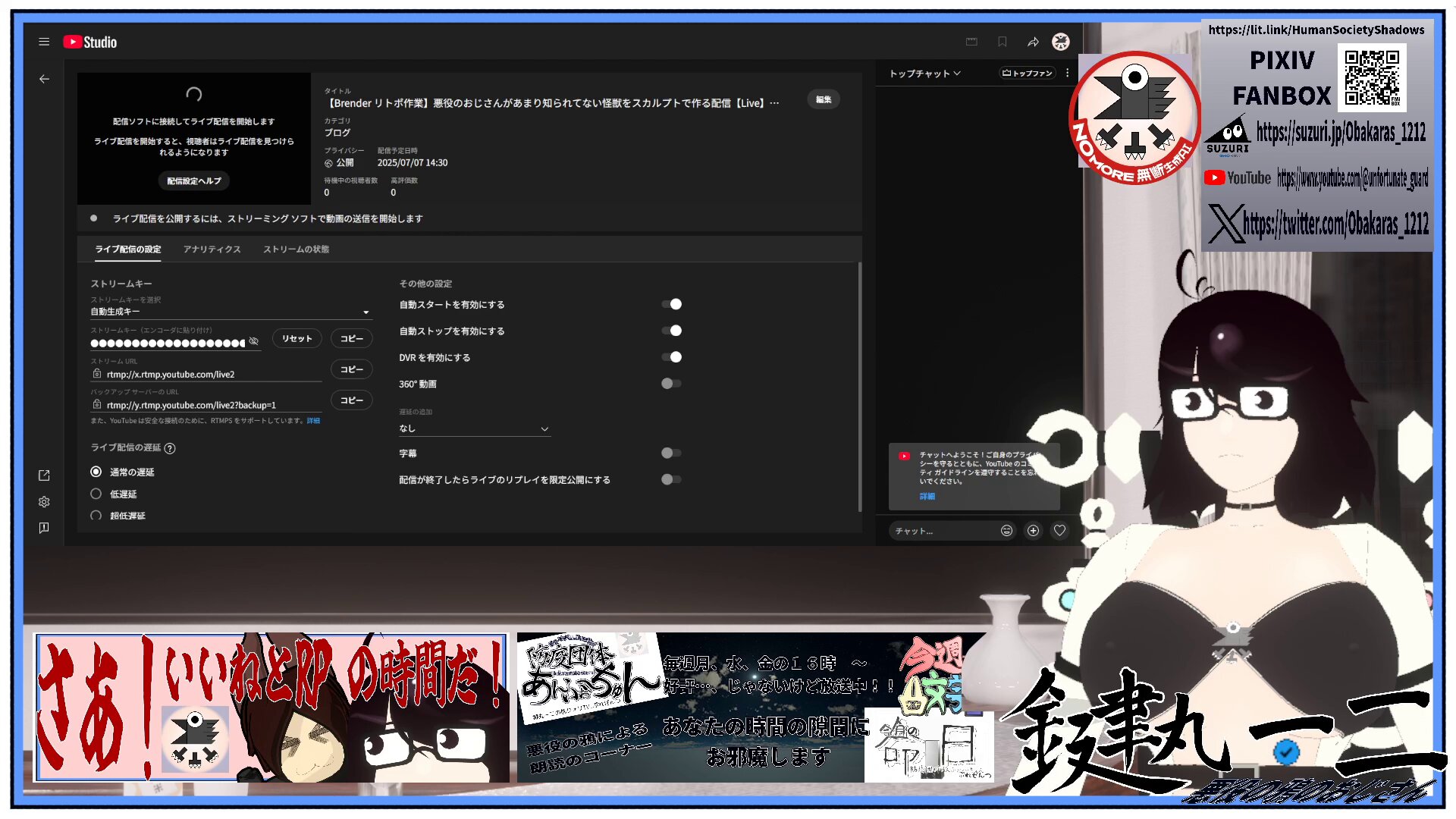The width and height of the screenshot is (1456, 819).
Task: Click the scheduled date 2025/07/07 14:30
Action: (x=413, y=163)
